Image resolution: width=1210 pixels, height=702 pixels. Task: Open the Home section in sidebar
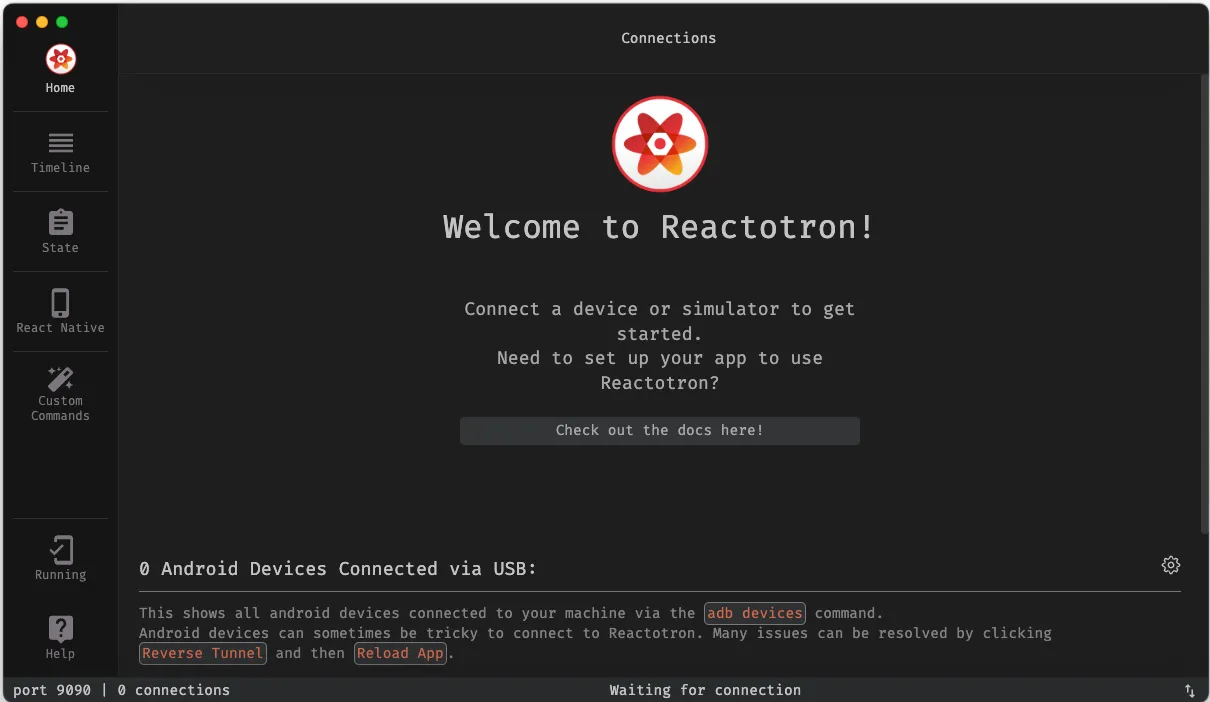[x=60, y=70]
